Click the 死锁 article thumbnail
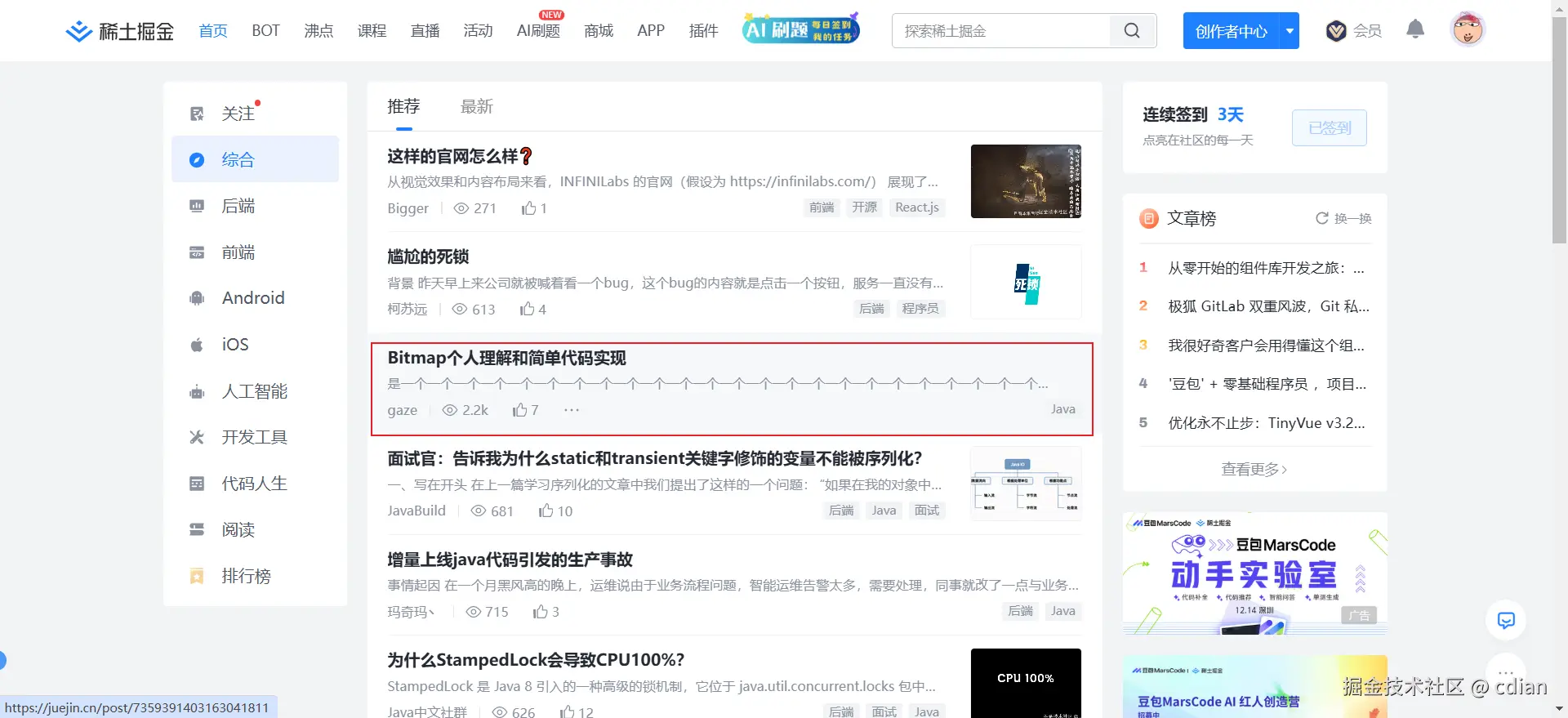This screenshot has height=718, width=1568. pos(1026,282)
